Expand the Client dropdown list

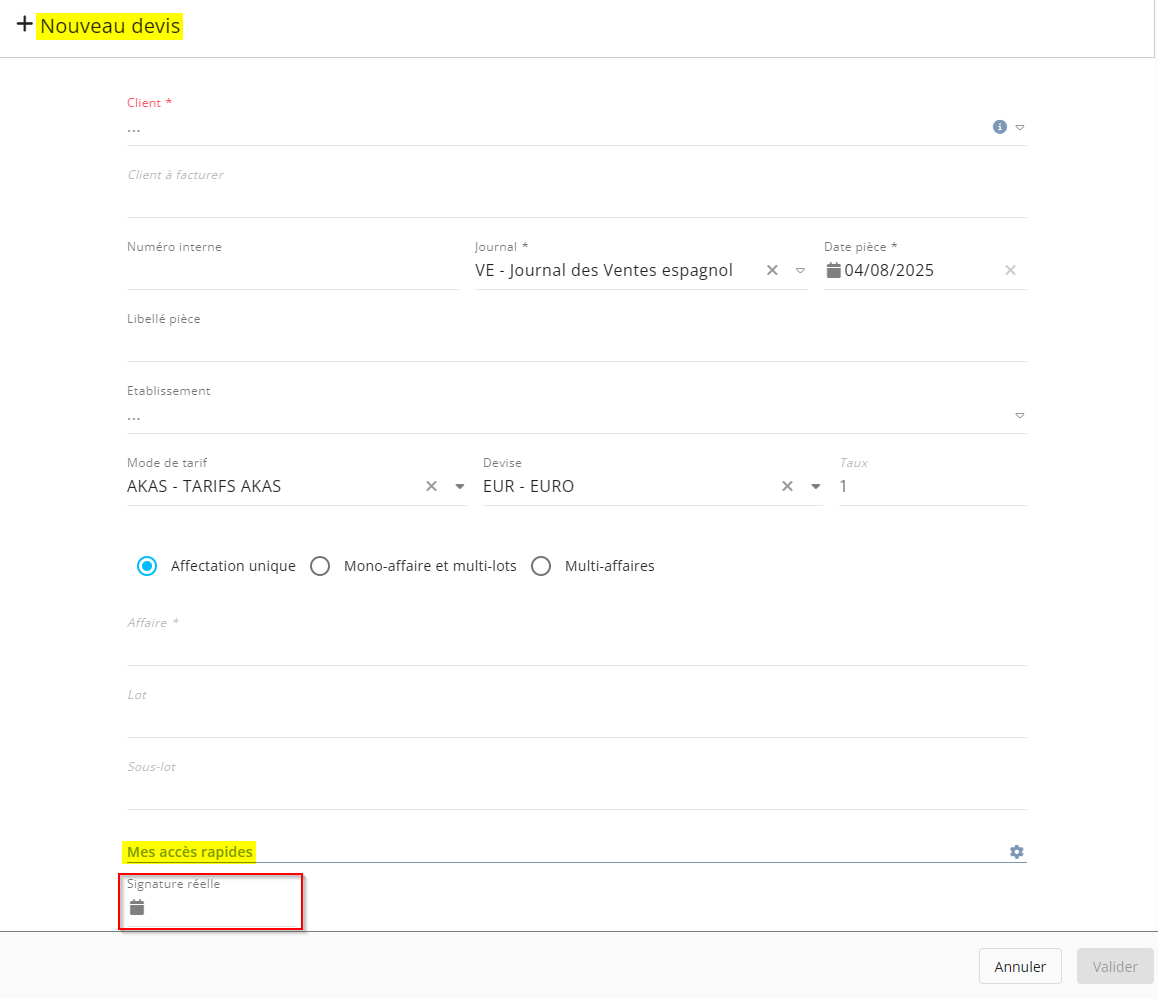(1020, 128)
